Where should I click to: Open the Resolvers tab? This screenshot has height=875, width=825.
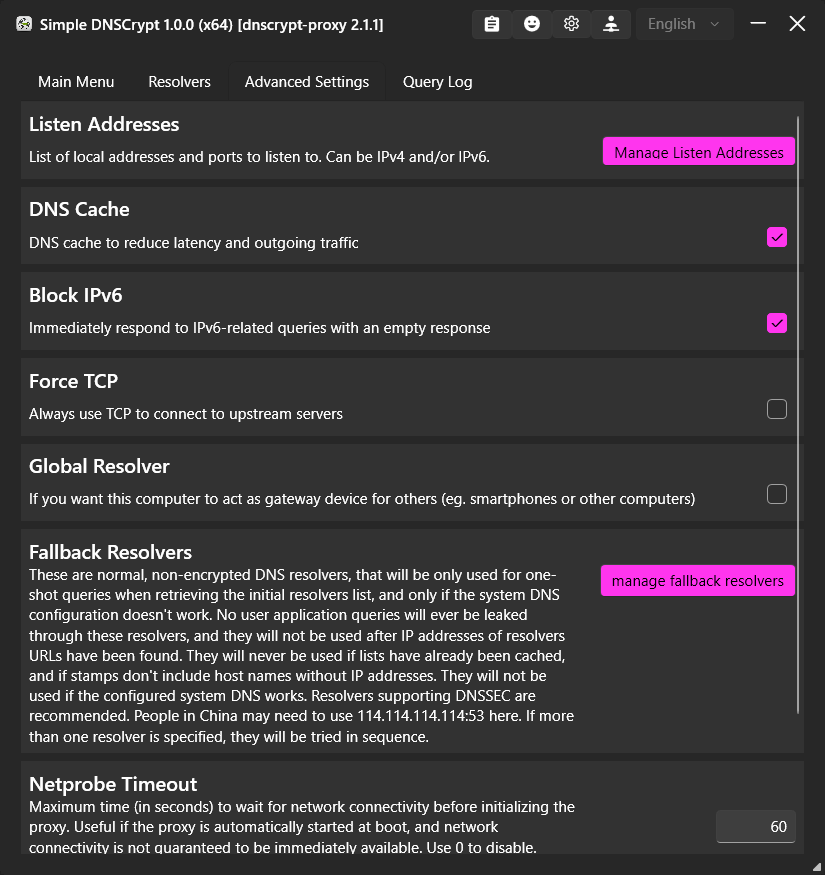tap(179, 82)
